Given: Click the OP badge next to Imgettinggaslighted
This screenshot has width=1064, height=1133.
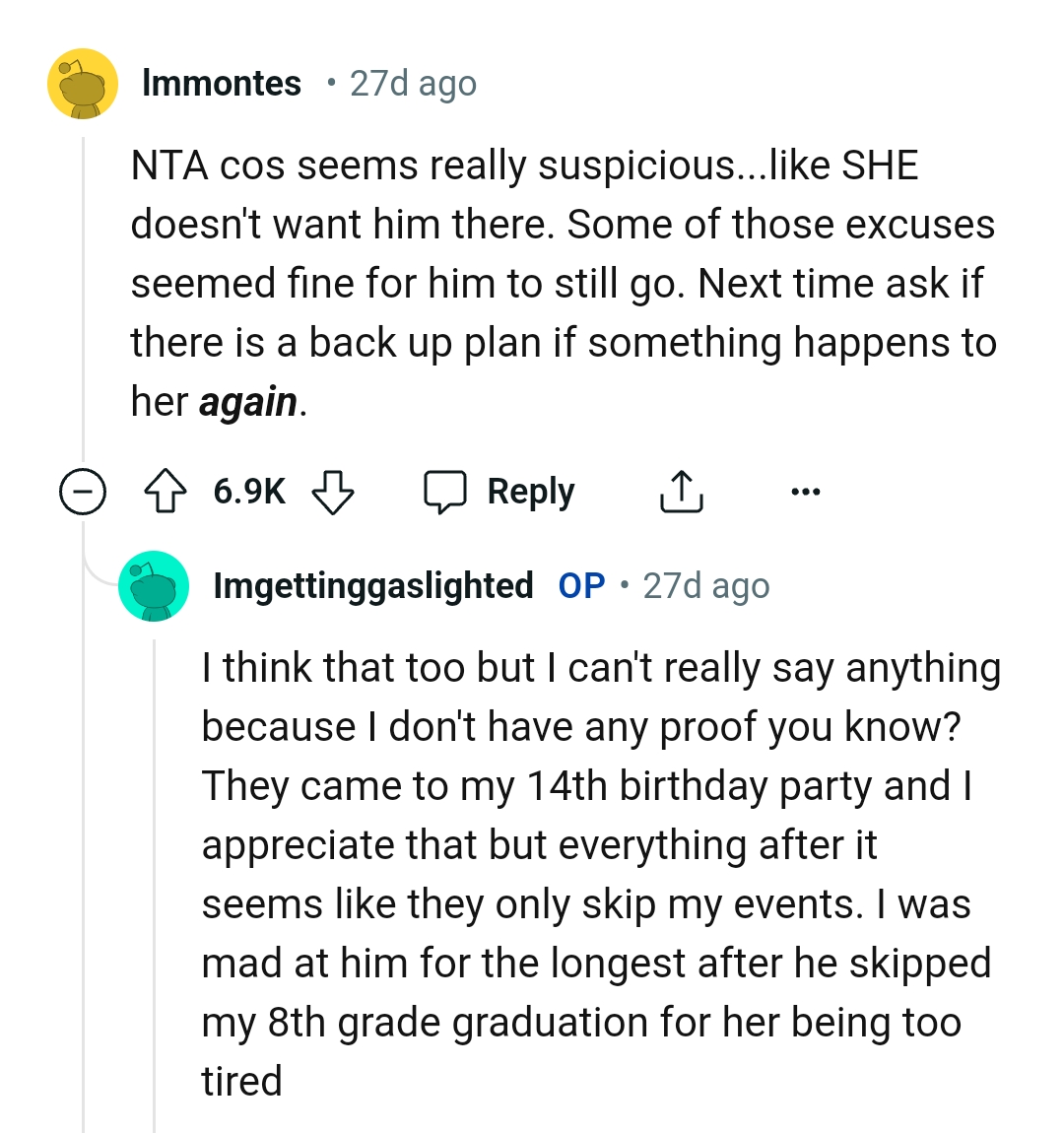Looking at the screenshot, I should tap(581, 585).
